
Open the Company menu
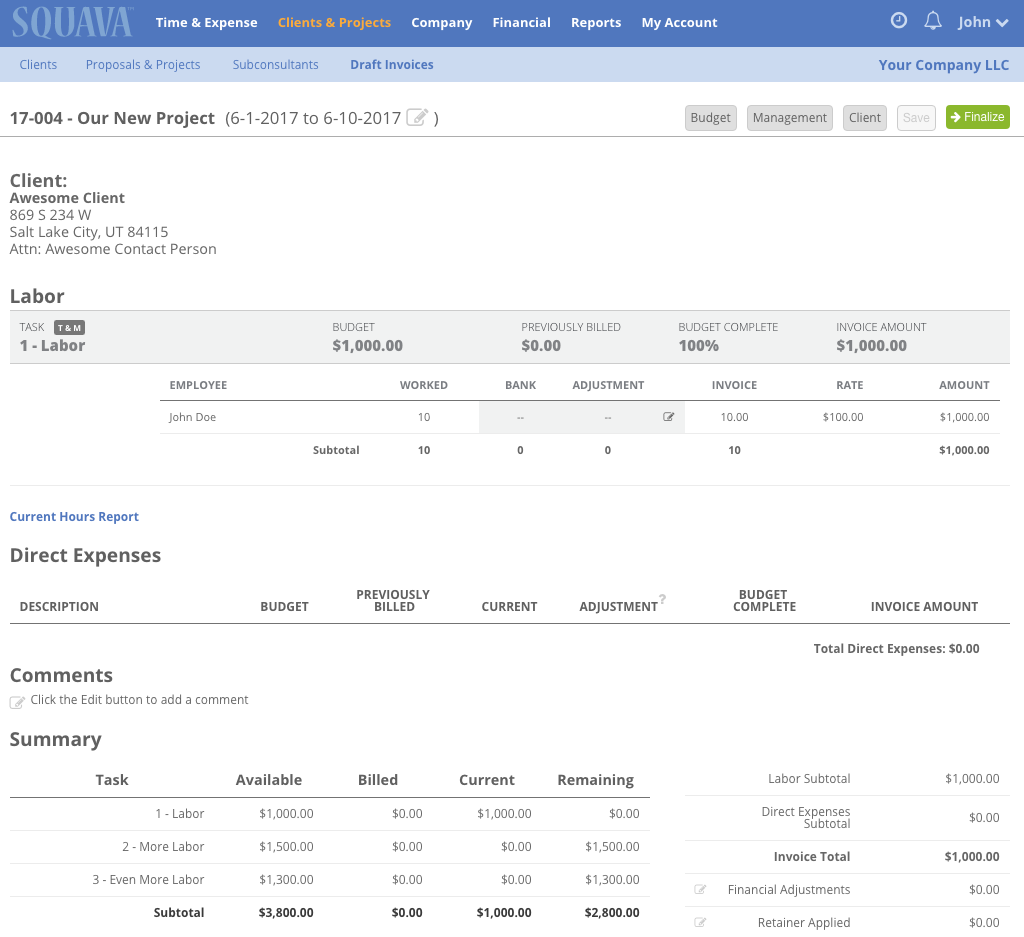[x=441, y=22]
